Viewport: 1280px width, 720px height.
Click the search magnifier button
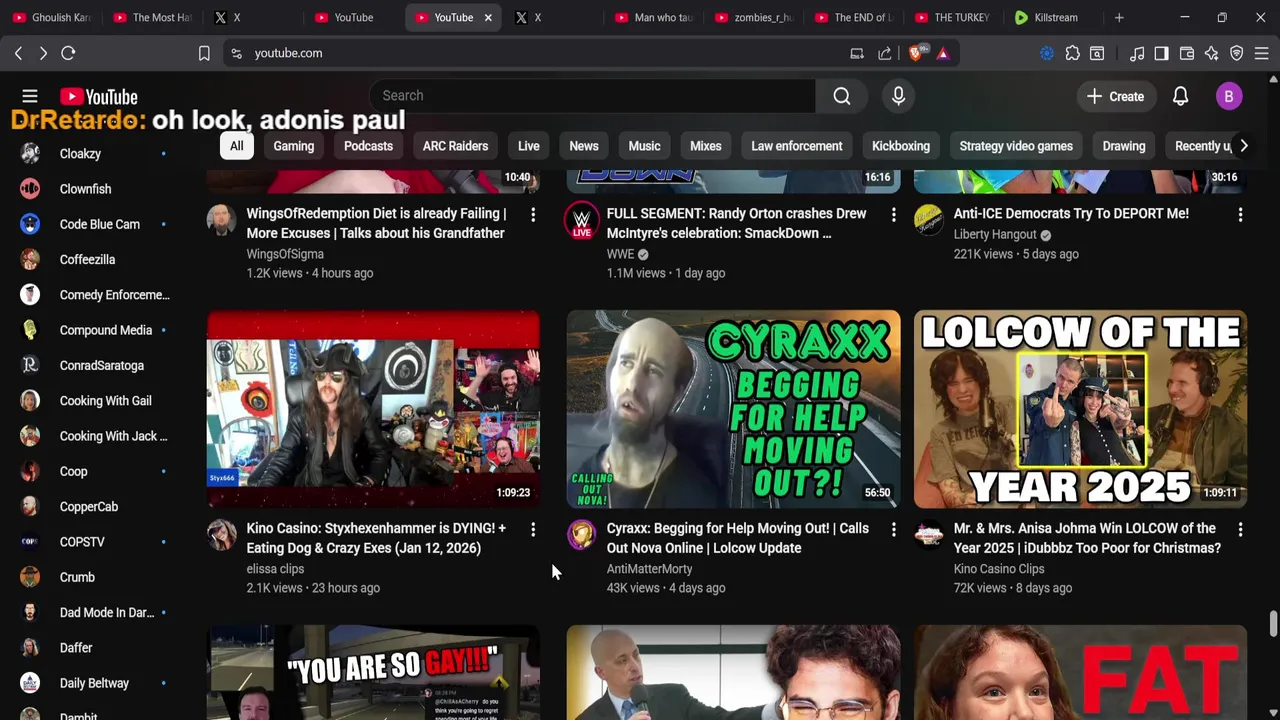pos(842,96)
